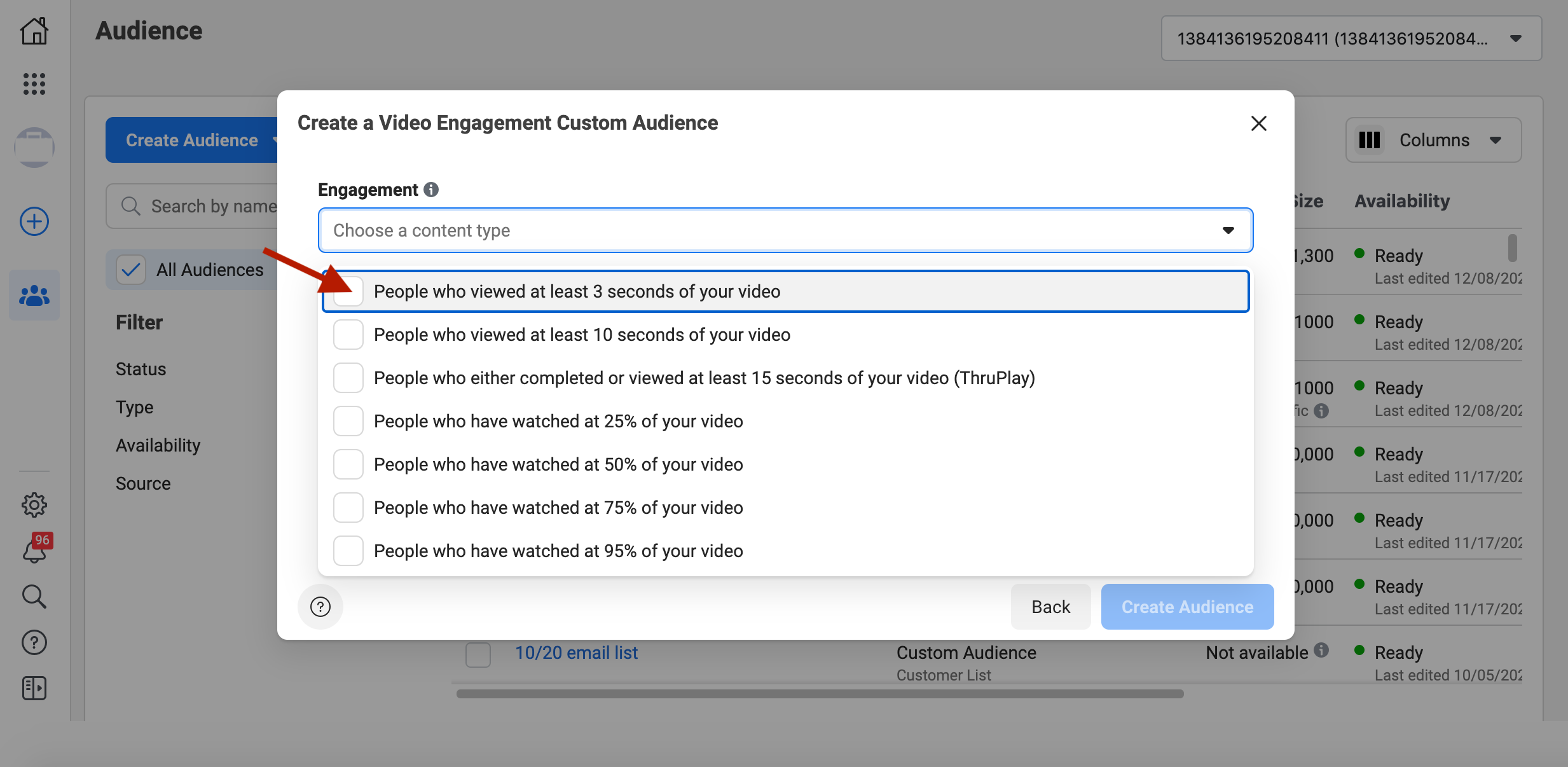Check 'watched at 50% of your video'
The image size is (1568, 767).
click(x=348, y=464)
